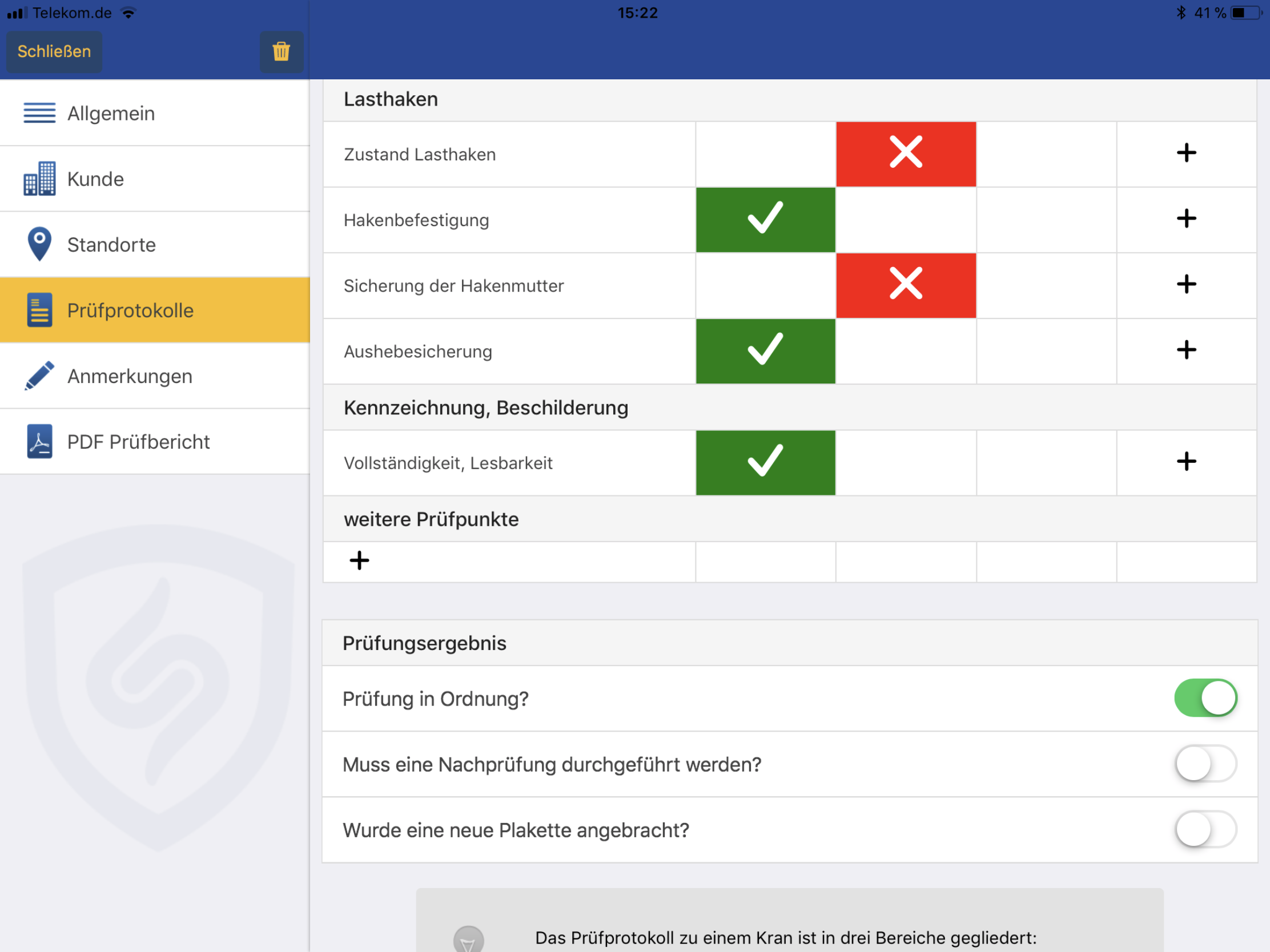Open the Kunde section
Viewport: 1270px width, 952px height.
coord(155,179)
